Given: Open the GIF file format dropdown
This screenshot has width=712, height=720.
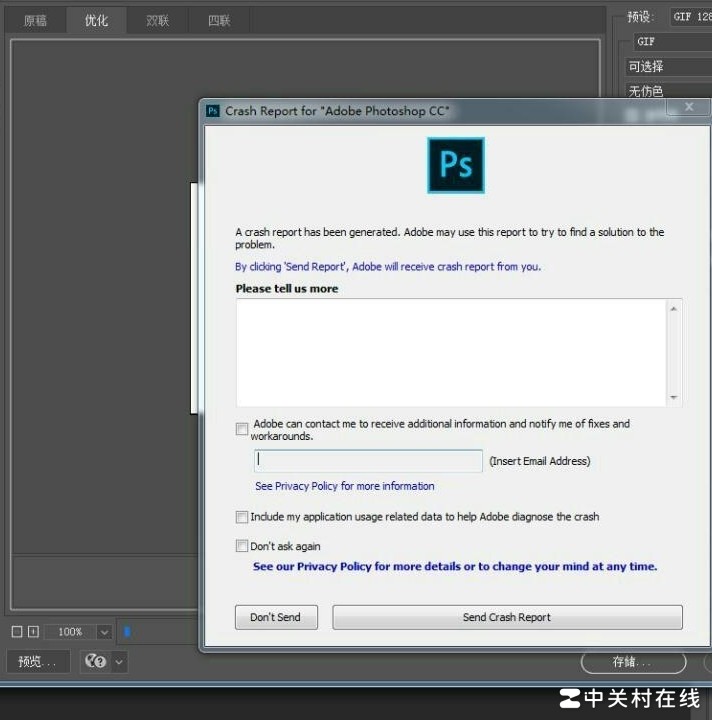Looking at the screenshot, I should click(x=670, y=42).
